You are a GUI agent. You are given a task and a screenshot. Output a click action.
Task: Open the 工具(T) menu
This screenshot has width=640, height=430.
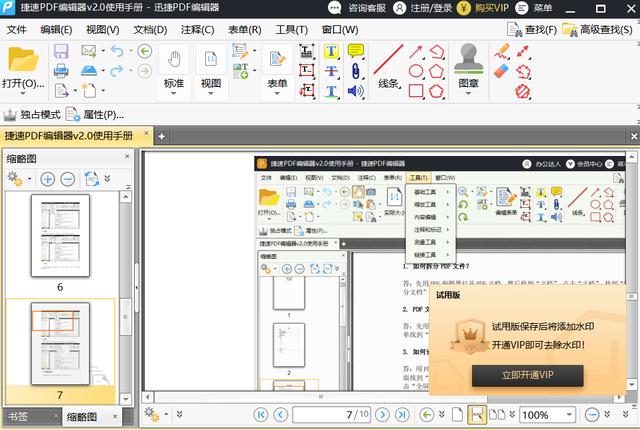[x=291, y=29]
